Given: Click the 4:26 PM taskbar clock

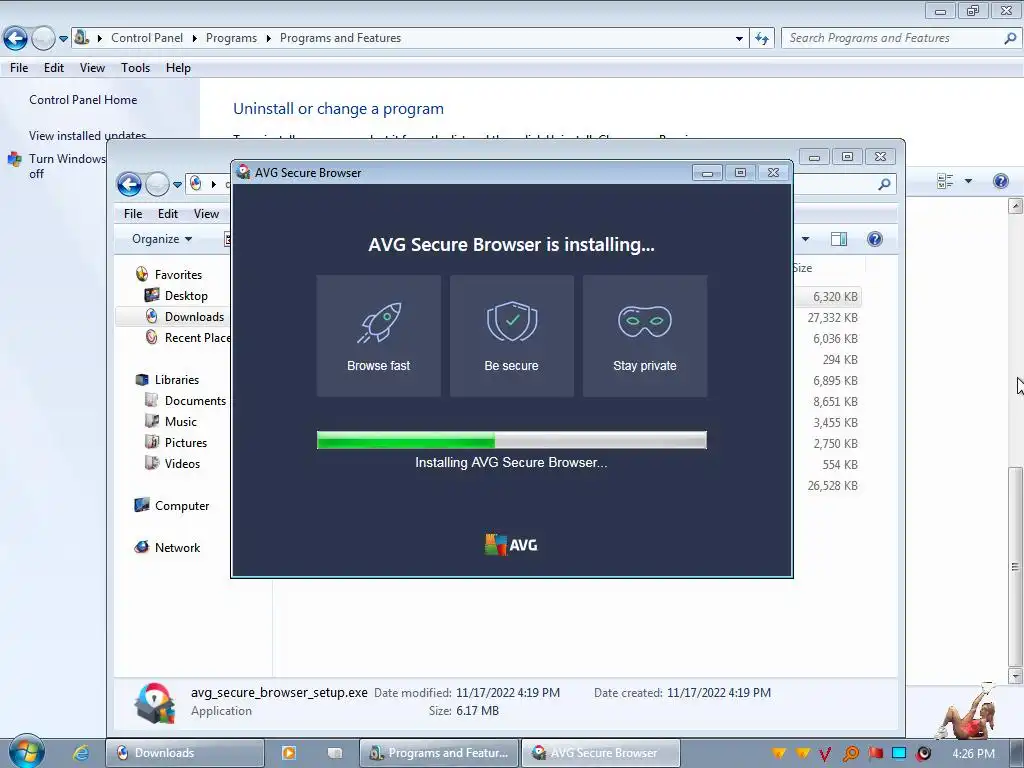Looking at the screenshot, I should point(973,754).
